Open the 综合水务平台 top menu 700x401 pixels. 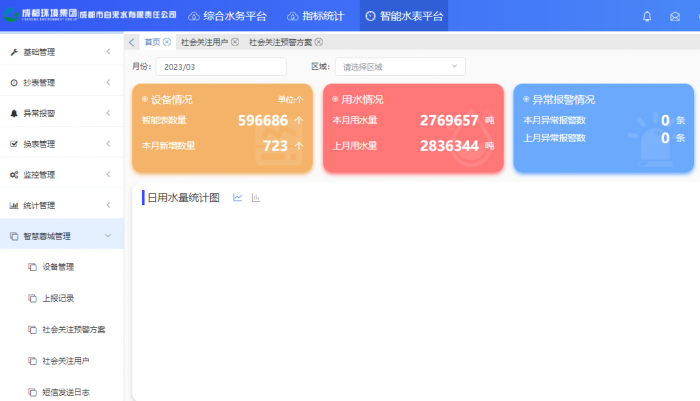click(228, 16)
